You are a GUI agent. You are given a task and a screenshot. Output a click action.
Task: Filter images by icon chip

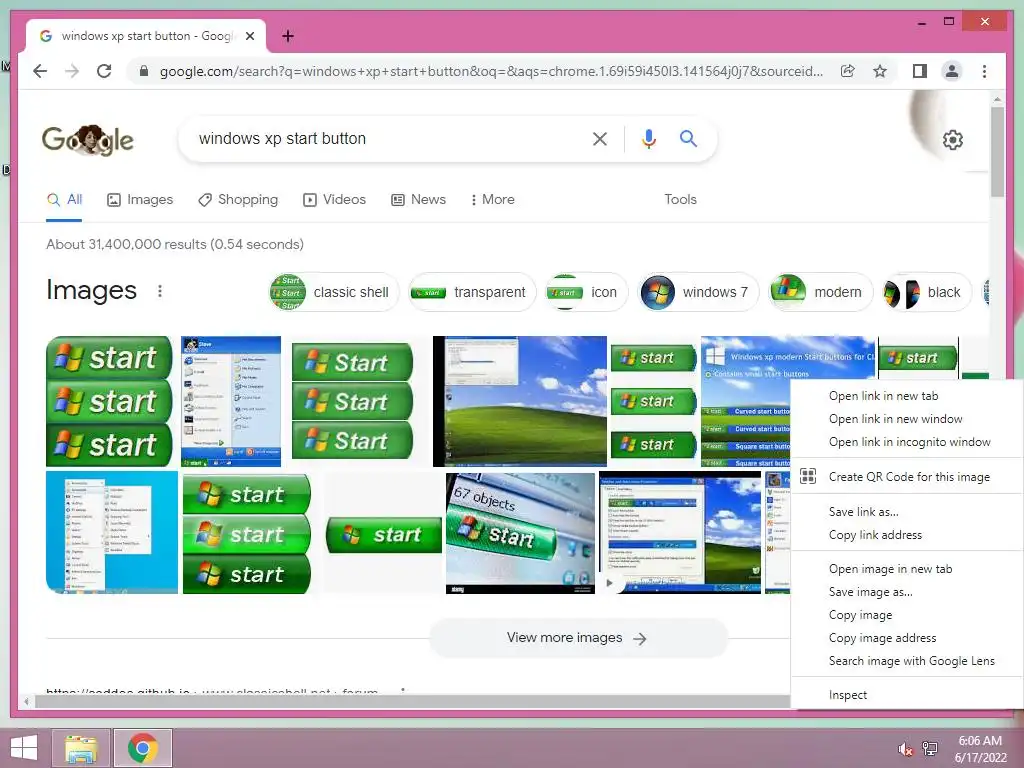coord(586,292)
